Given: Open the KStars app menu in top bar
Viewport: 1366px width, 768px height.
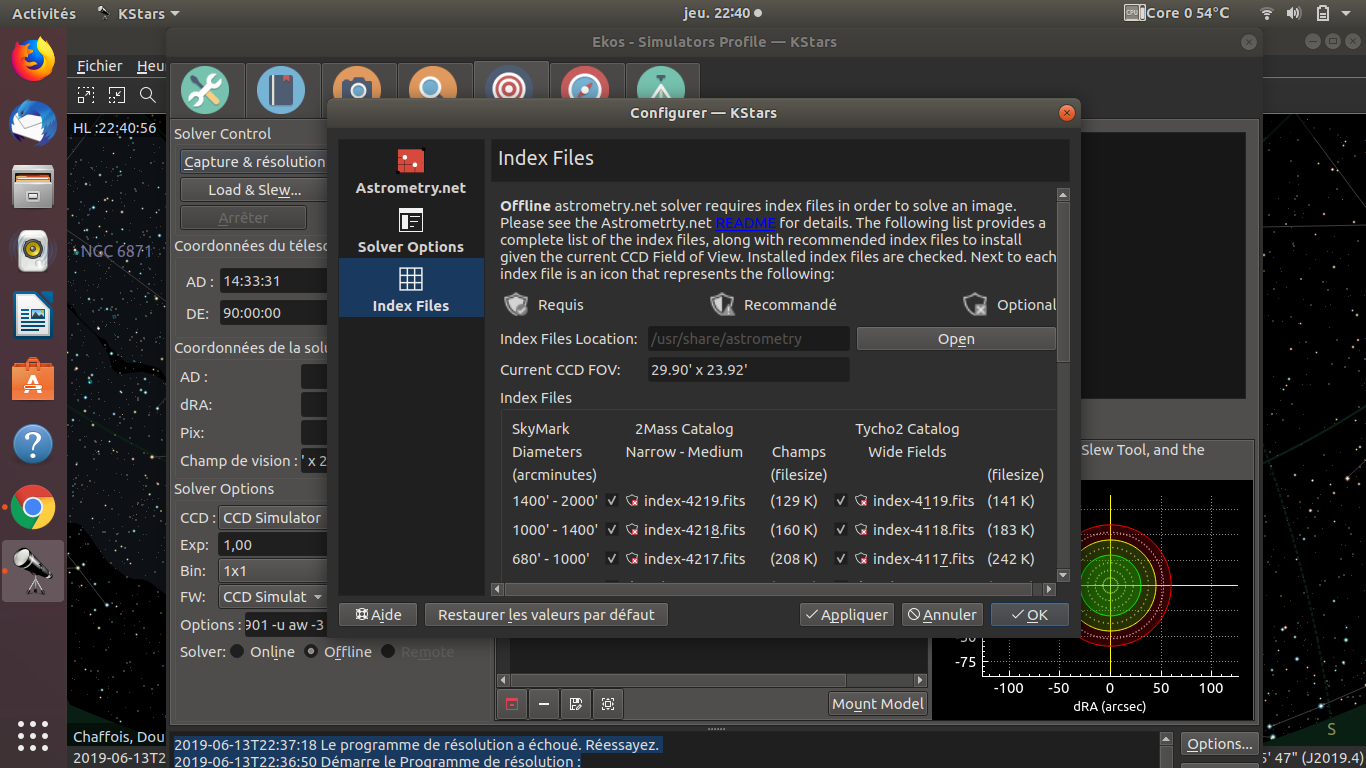Looking at the screenshot, I should [x=138, y=14].
